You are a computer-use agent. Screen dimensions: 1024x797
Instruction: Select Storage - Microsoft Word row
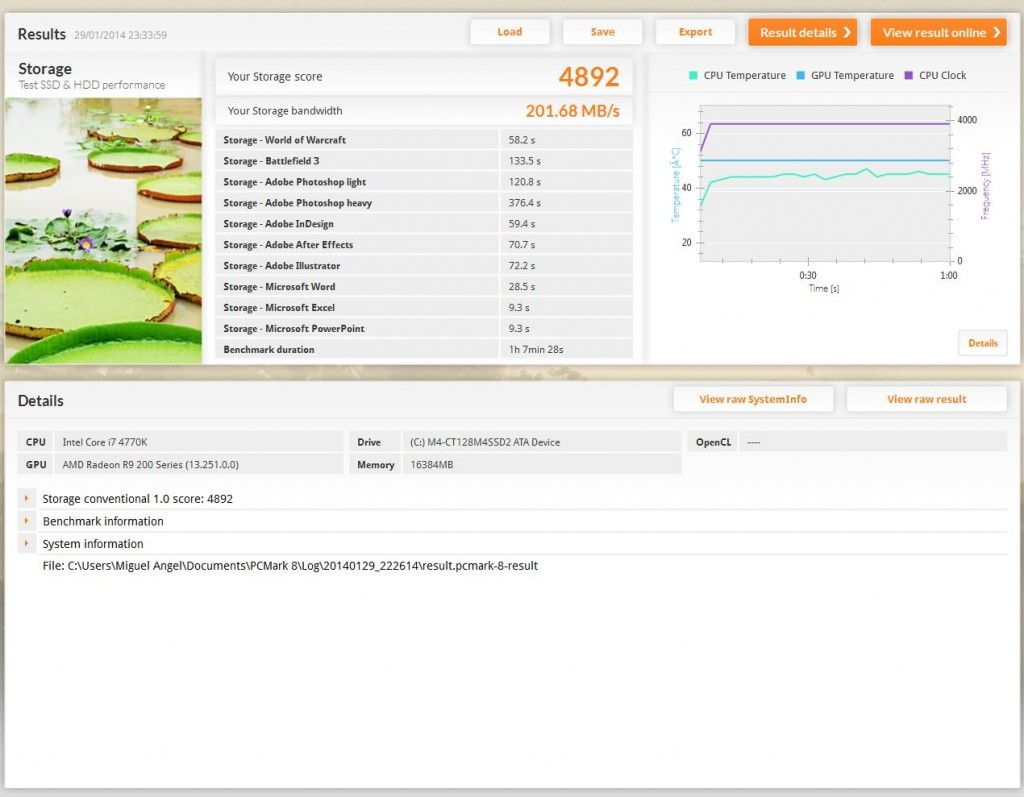424,286
